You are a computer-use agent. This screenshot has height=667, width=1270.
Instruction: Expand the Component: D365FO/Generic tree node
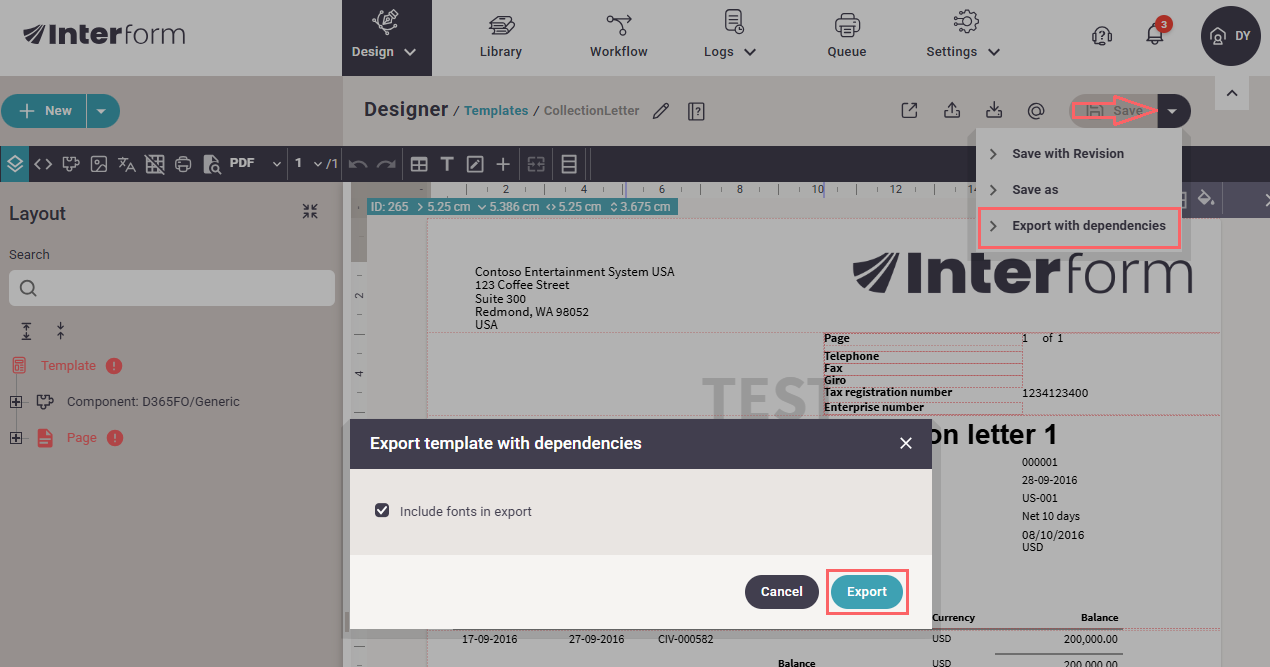[16, 402]
